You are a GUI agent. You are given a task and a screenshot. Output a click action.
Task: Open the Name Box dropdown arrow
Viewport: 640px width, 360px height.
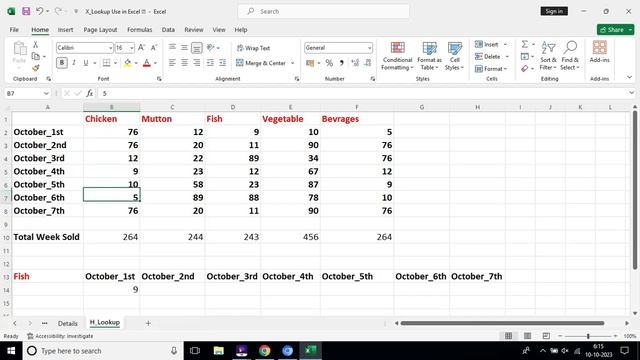(x=46, y=93)
